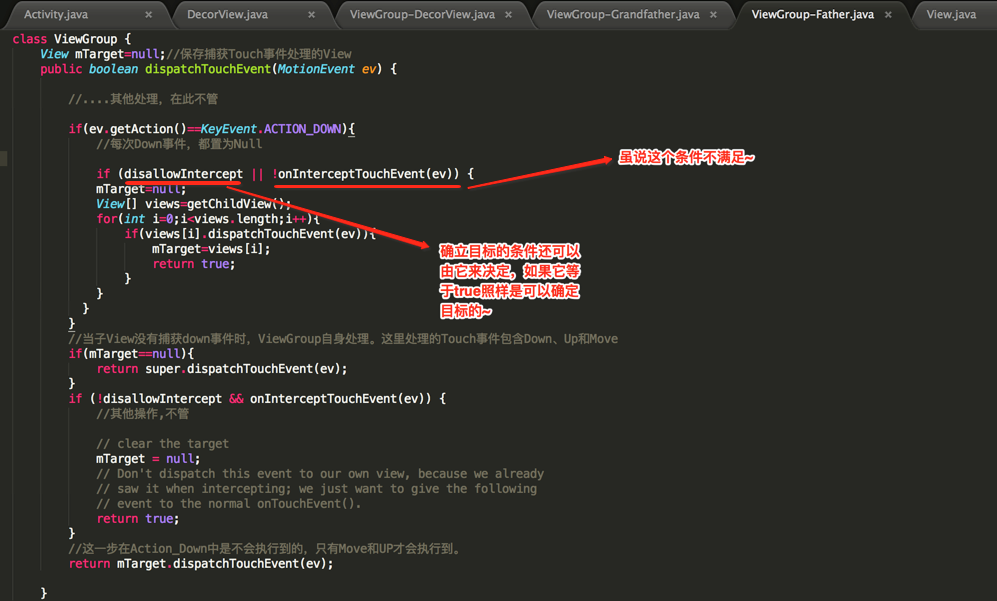The height and width of the screenshot is (601, 997).
Task: Click '!onInterceptTouchEvent(ev))' in the or-condition
Action: (366, 174)
